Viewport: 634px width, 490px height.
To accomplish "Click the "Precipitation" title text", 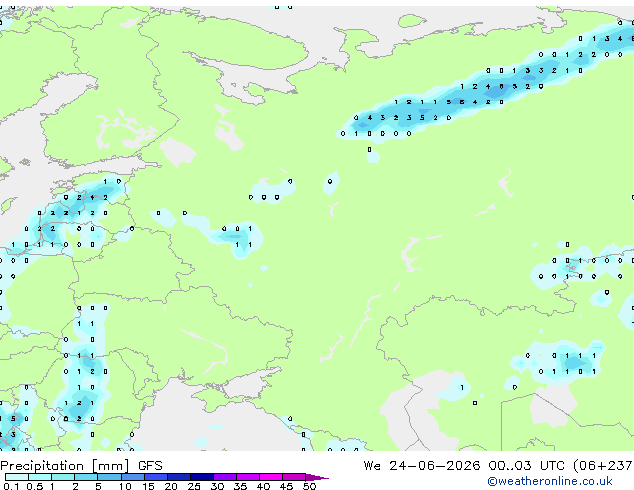I will 42,466.
